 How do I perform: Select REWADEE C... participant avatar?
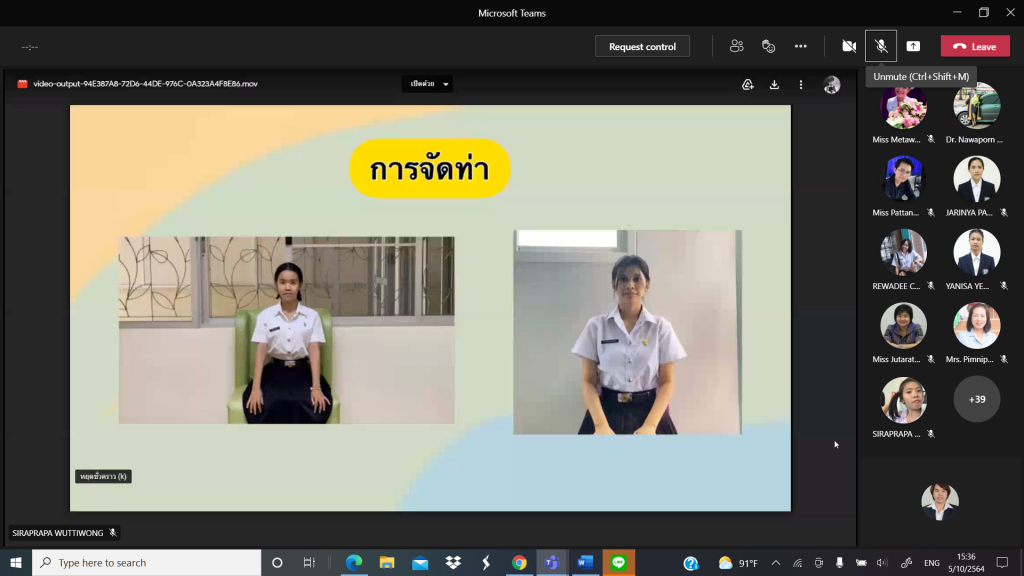click(903, 251)
